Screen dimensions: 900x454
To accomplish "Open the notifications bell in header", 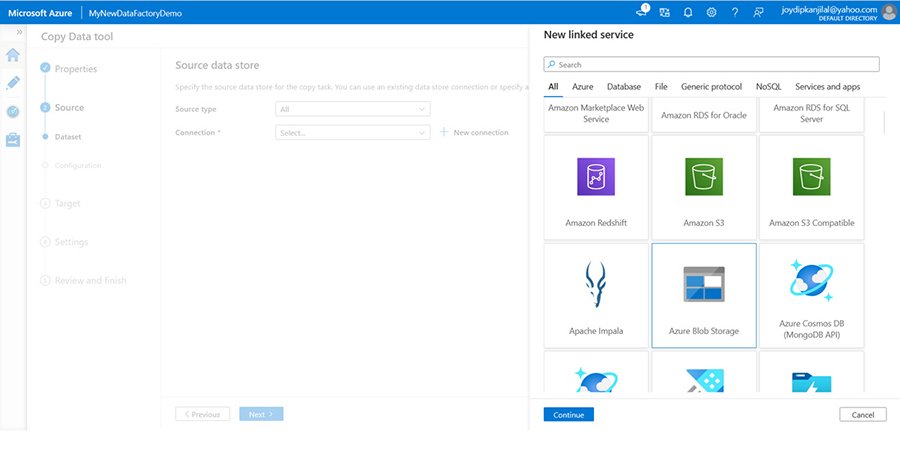I will pyautogui.click(x=688, y=12).
